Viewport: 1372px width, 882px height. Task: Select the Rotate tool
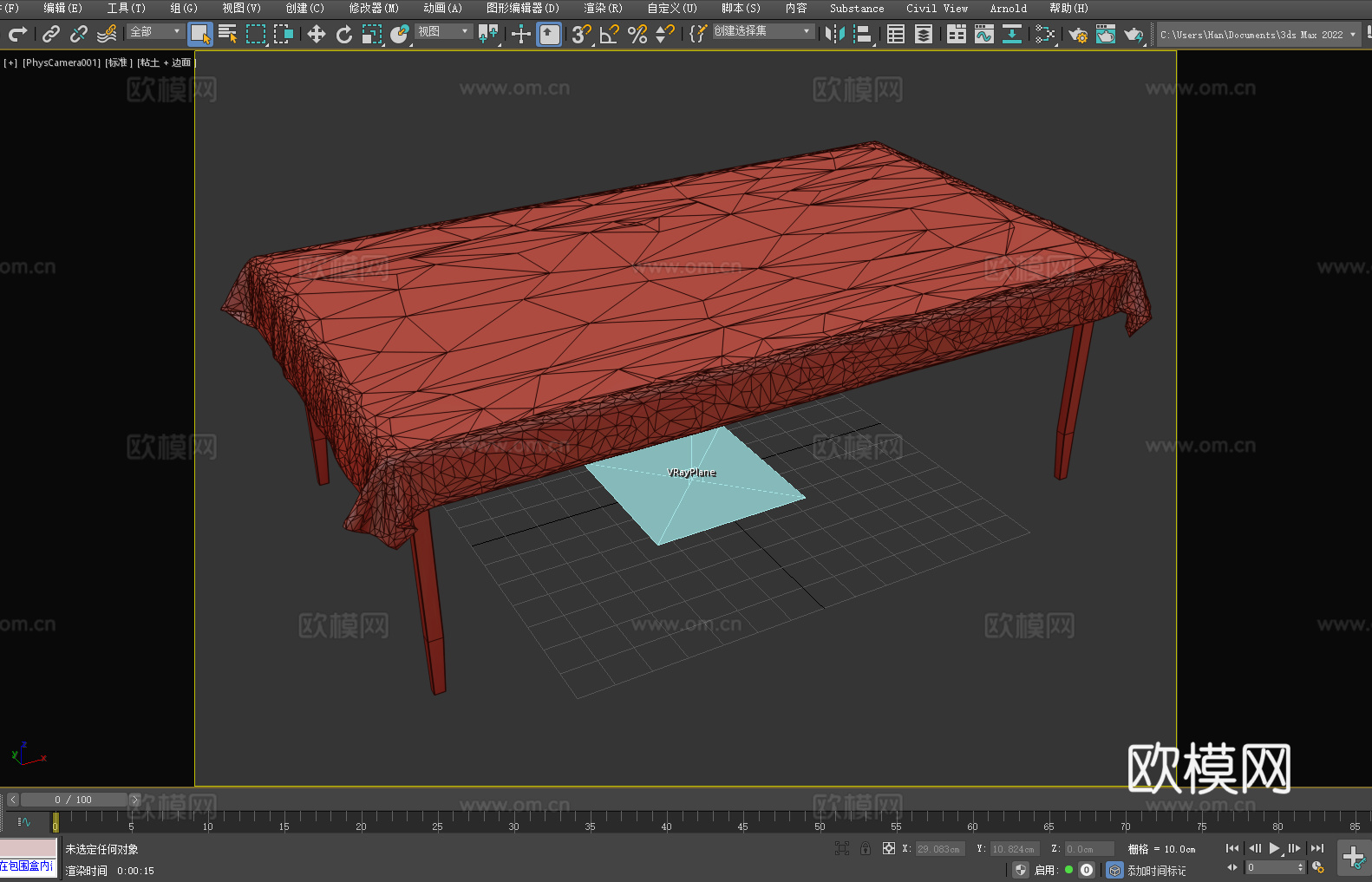tap(344, 34)
